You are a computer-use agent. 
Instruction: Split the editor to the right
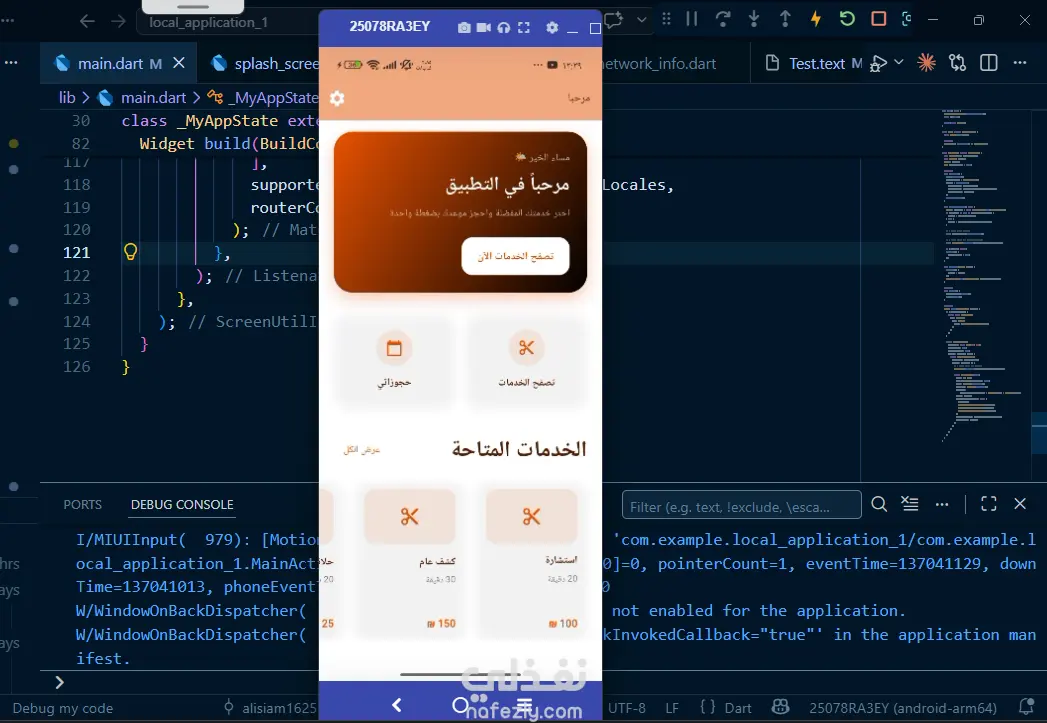click(988, 63)
